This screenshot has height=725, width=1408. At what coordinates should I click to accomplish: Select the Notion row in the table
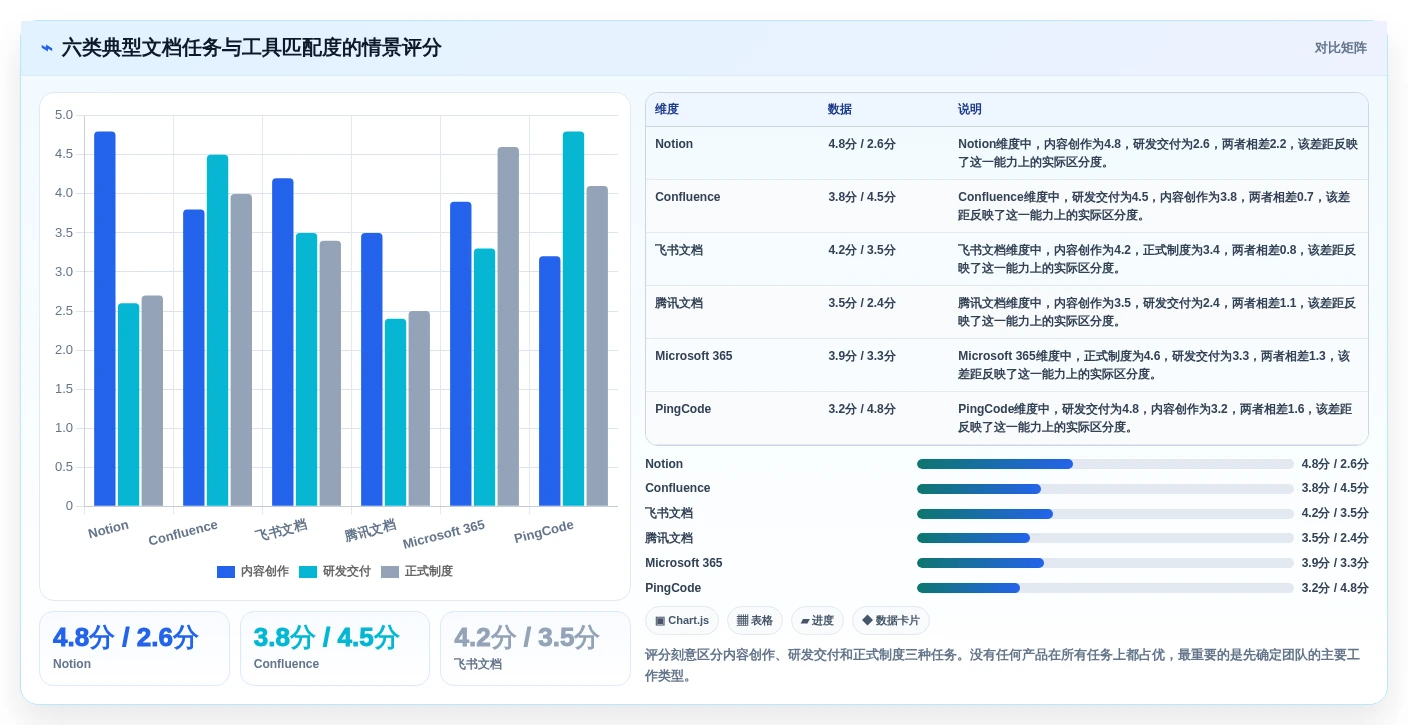point(1007,153)
